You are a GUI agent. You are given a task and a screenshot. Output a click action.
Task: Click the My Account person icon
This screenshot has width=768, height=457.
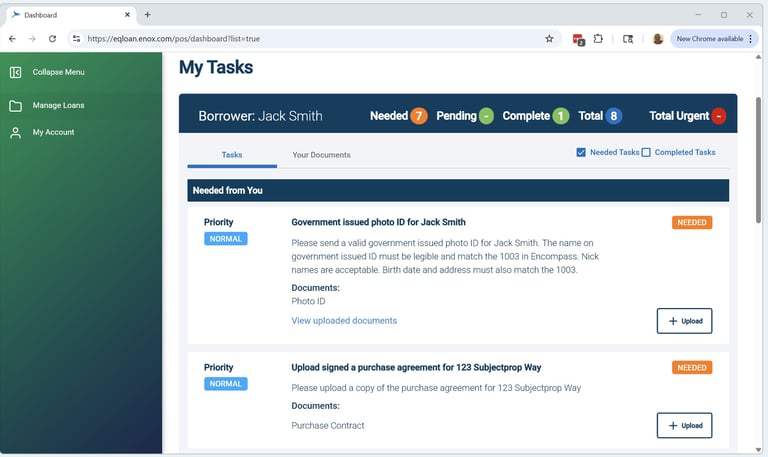[x=15, y=133]
